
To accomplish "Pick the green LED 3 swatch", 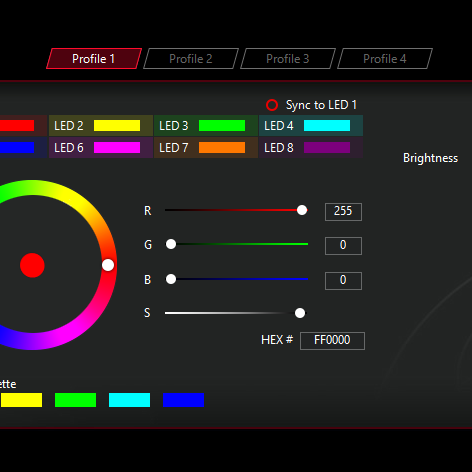I will [222, 126].
